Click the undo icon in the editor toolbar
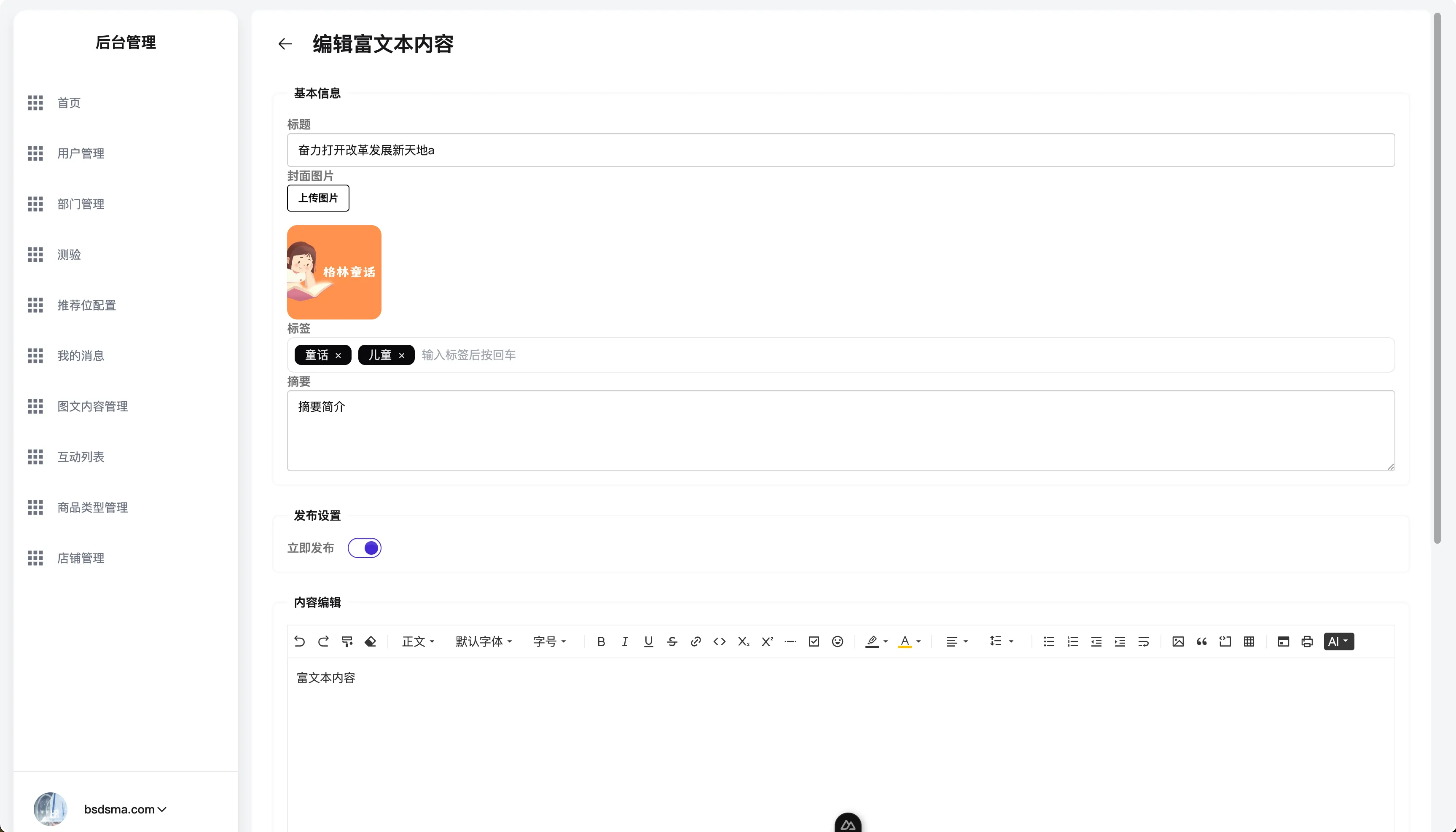 point(299,642)
